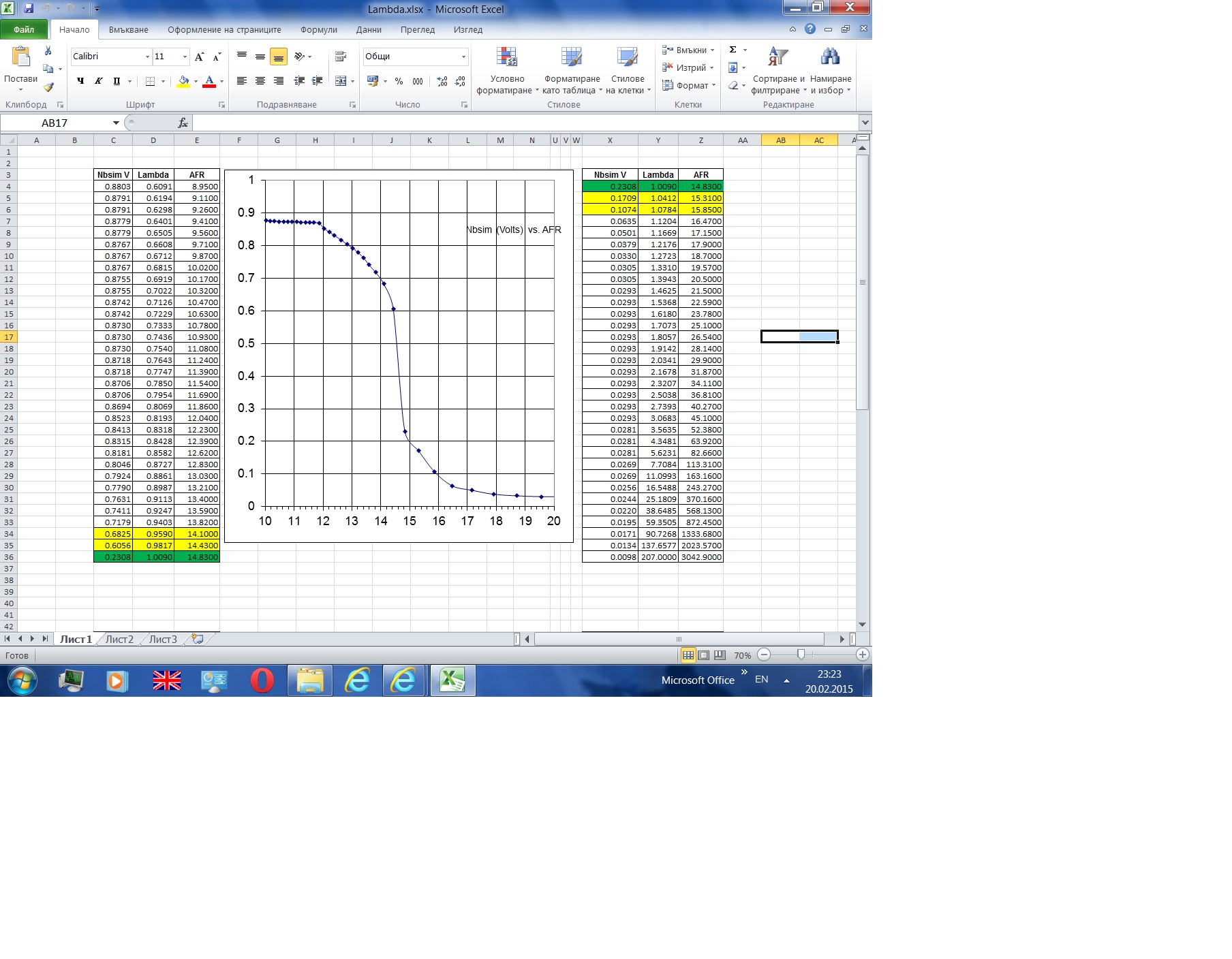Image resolution: width=1232 pixels, height=959 pixels.
Task: Click the AutoSum sigma icon
Action: click(733, 50)
